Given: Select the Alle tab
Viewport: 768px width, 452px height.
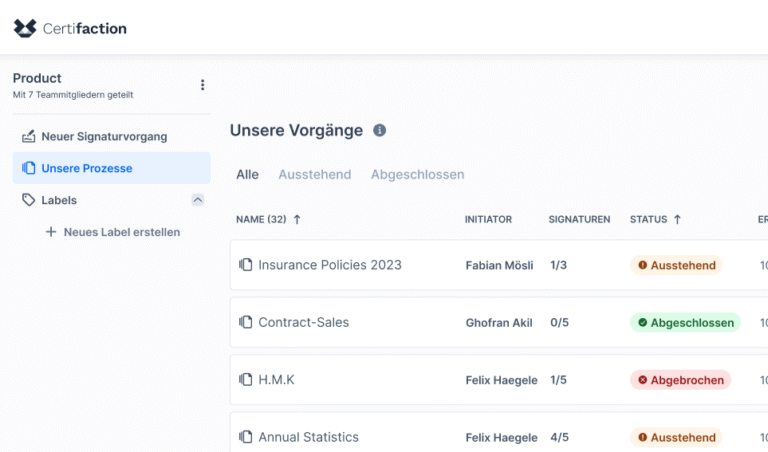Looking at the screenshot, I should (247, 174).
